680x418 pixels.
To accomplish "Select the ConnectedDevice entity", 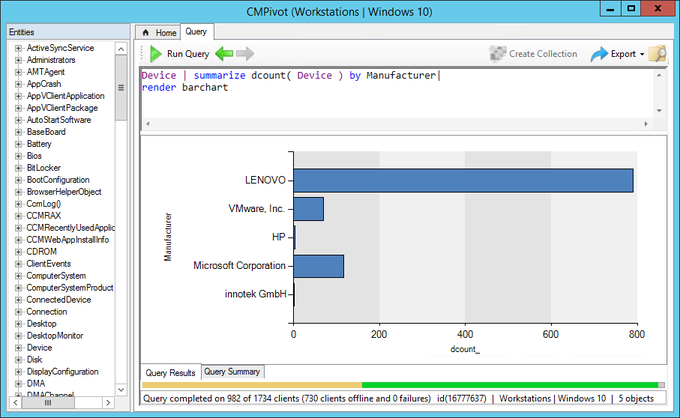I will (x=59, y=300).
